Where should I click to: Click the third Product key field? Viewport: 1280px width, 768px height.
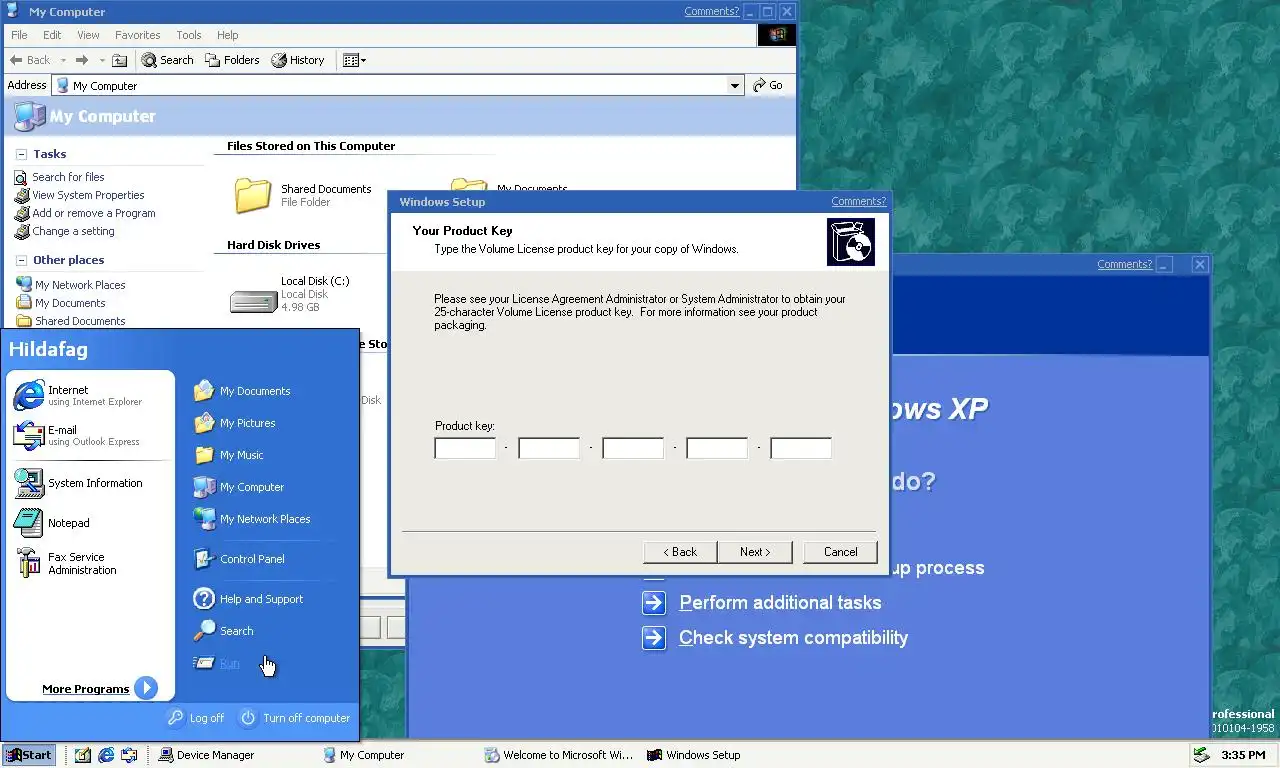click(x=633, y=448)
